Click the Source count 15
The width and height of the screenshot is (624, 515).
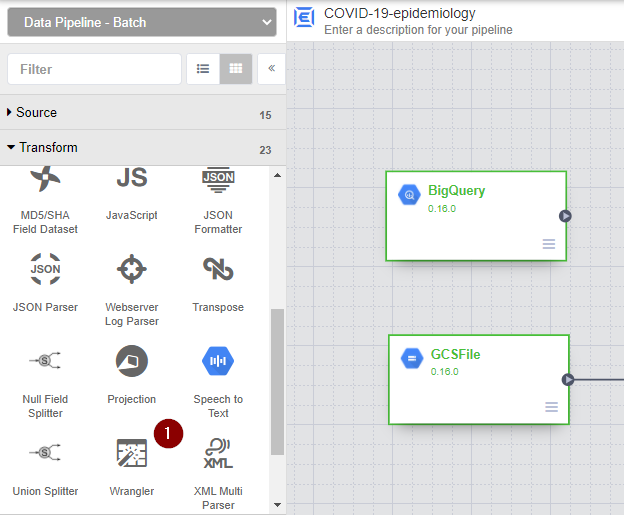pos(265,115)
